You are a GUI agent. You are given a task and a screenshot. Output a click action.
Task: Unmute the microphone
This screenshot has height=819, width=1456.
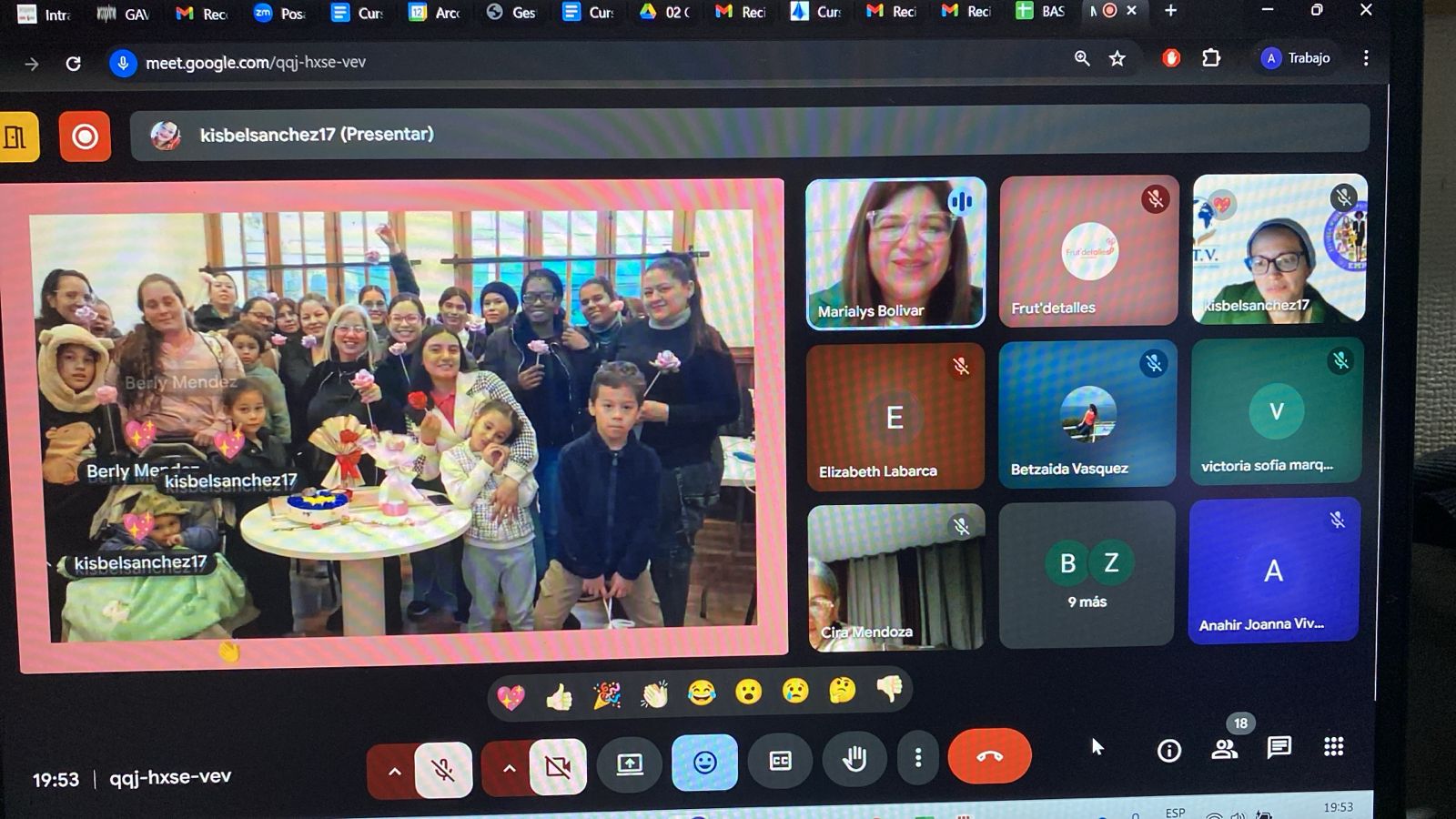click(x=443, y=770)
